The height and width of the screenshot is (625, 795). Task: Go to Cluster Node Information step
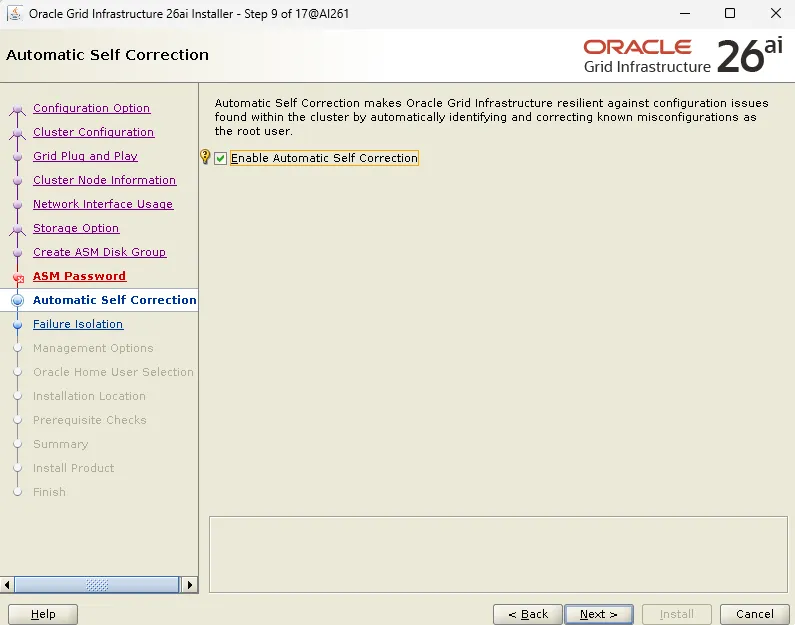pyautogui.click(x=104, y=180)
